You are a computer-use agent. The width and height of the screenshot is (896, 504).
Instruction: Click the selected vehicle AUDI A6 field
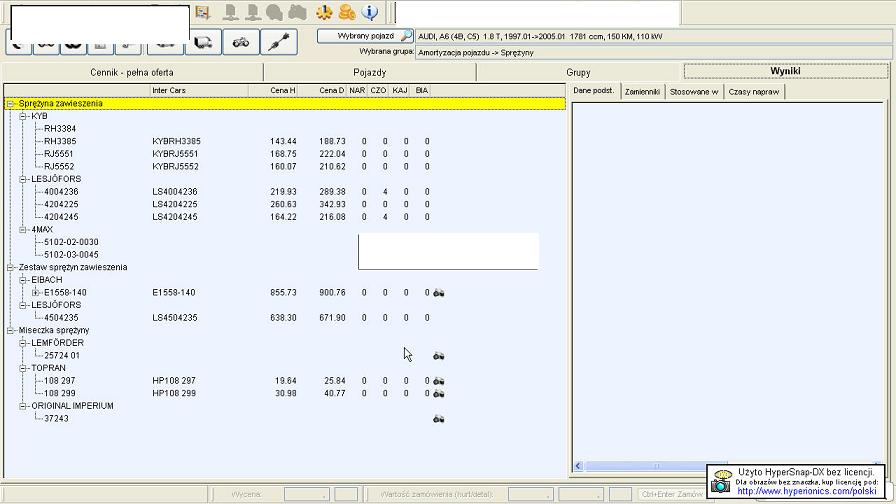tap(654, 36)
